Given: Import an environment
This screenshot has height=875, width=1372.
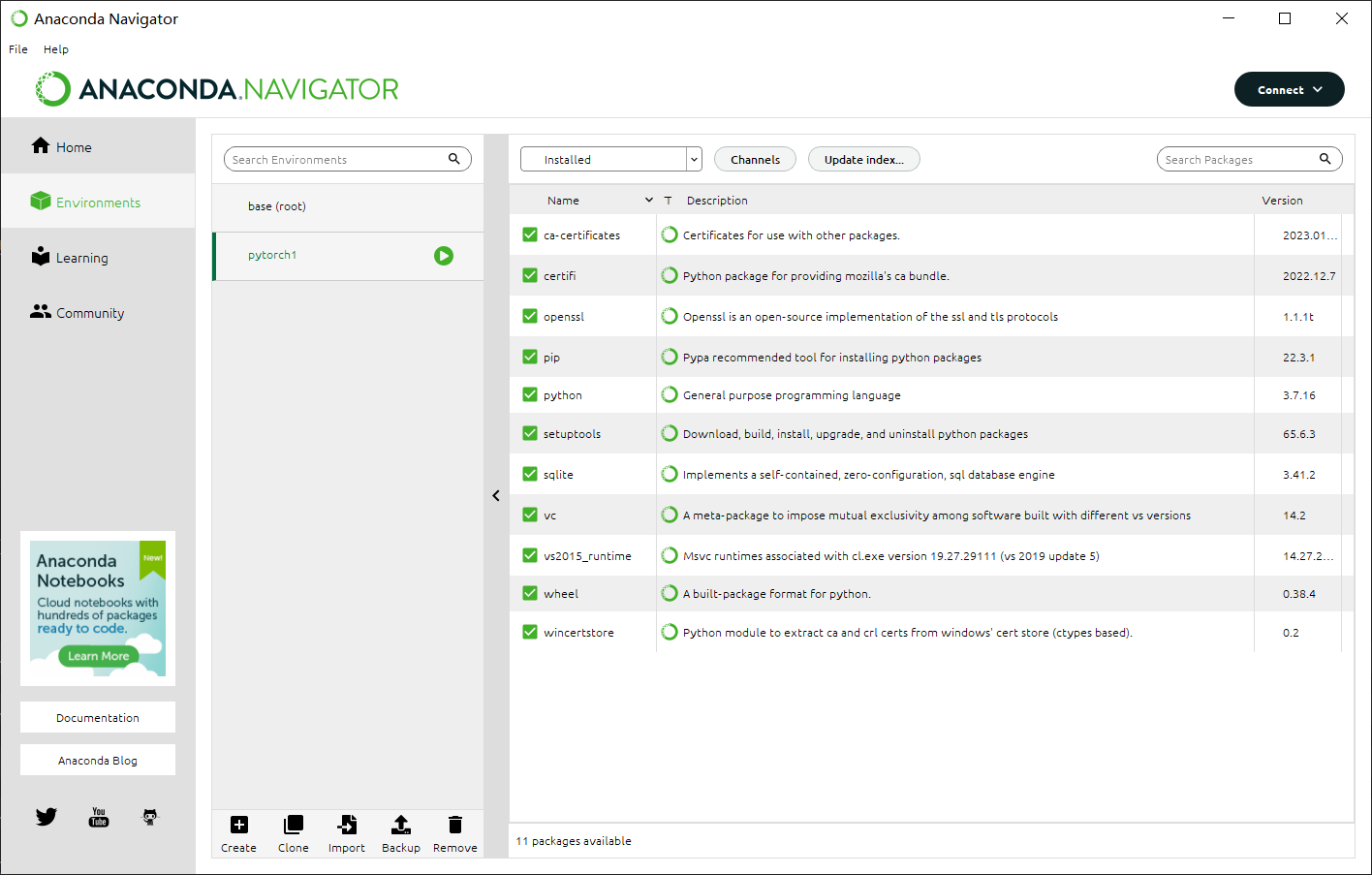Looking at the screenshot, I should point(347,833).
